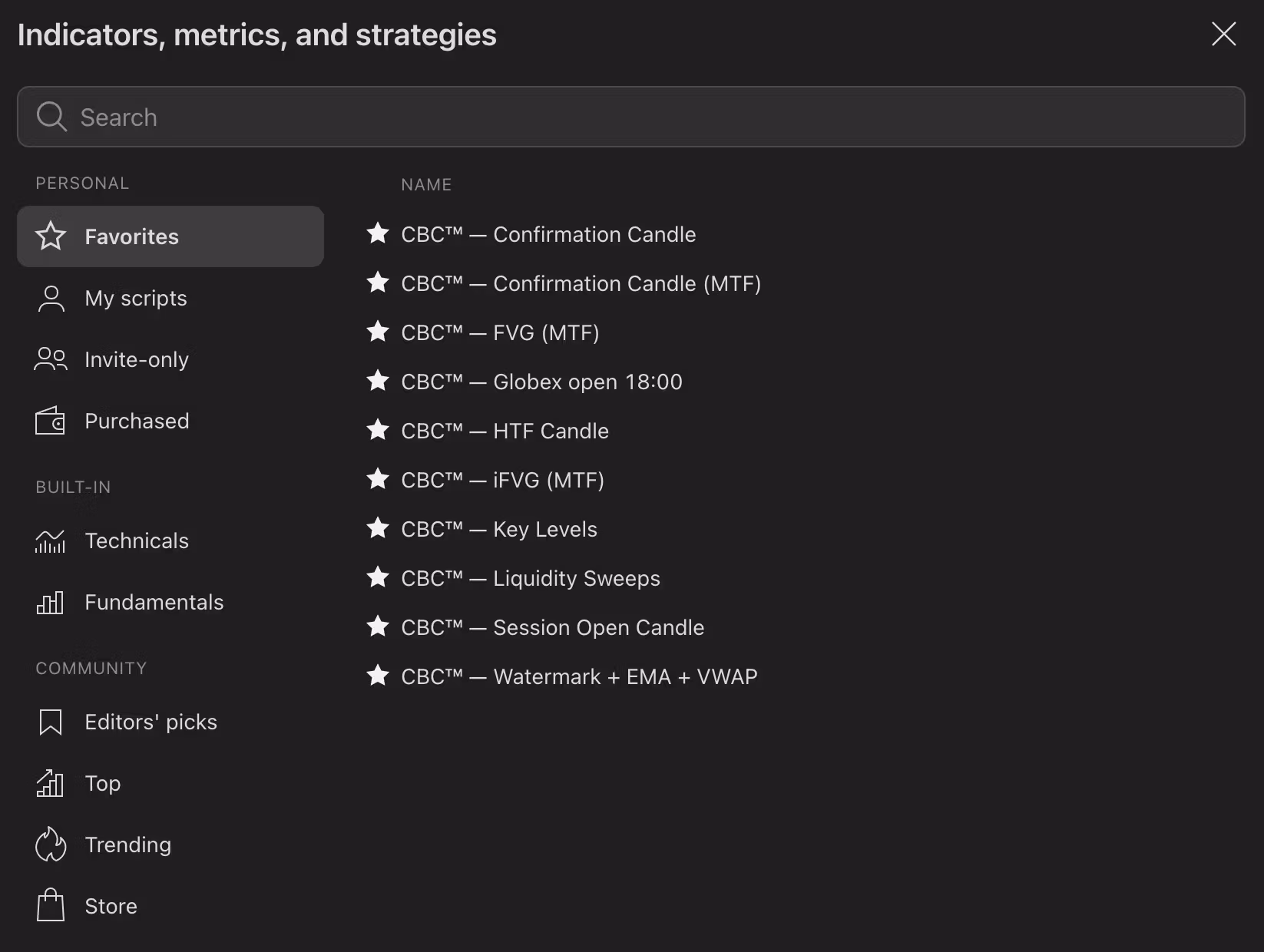Image resolution: width=1264 pixels, height=952 pixels.
Task: Toggle favorite star for CBC Key Levels
Action: coord(377,528)
